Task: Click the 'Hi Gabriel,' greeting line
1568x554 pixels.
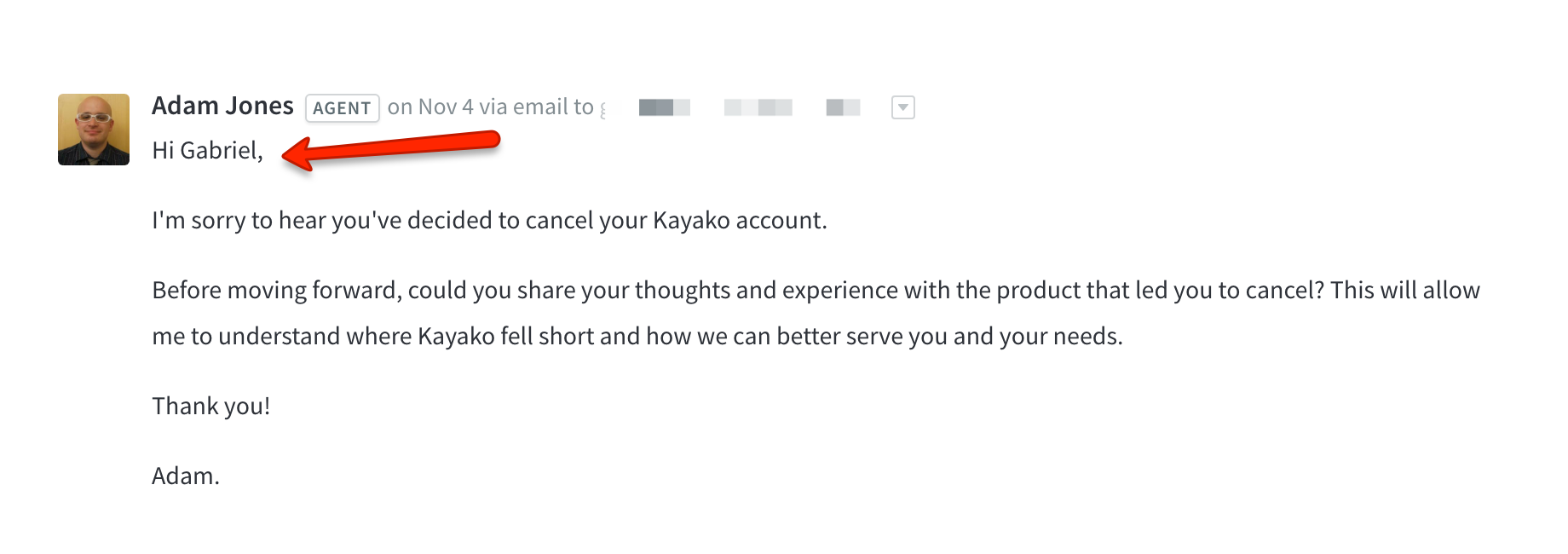Action: click(207, 151)
